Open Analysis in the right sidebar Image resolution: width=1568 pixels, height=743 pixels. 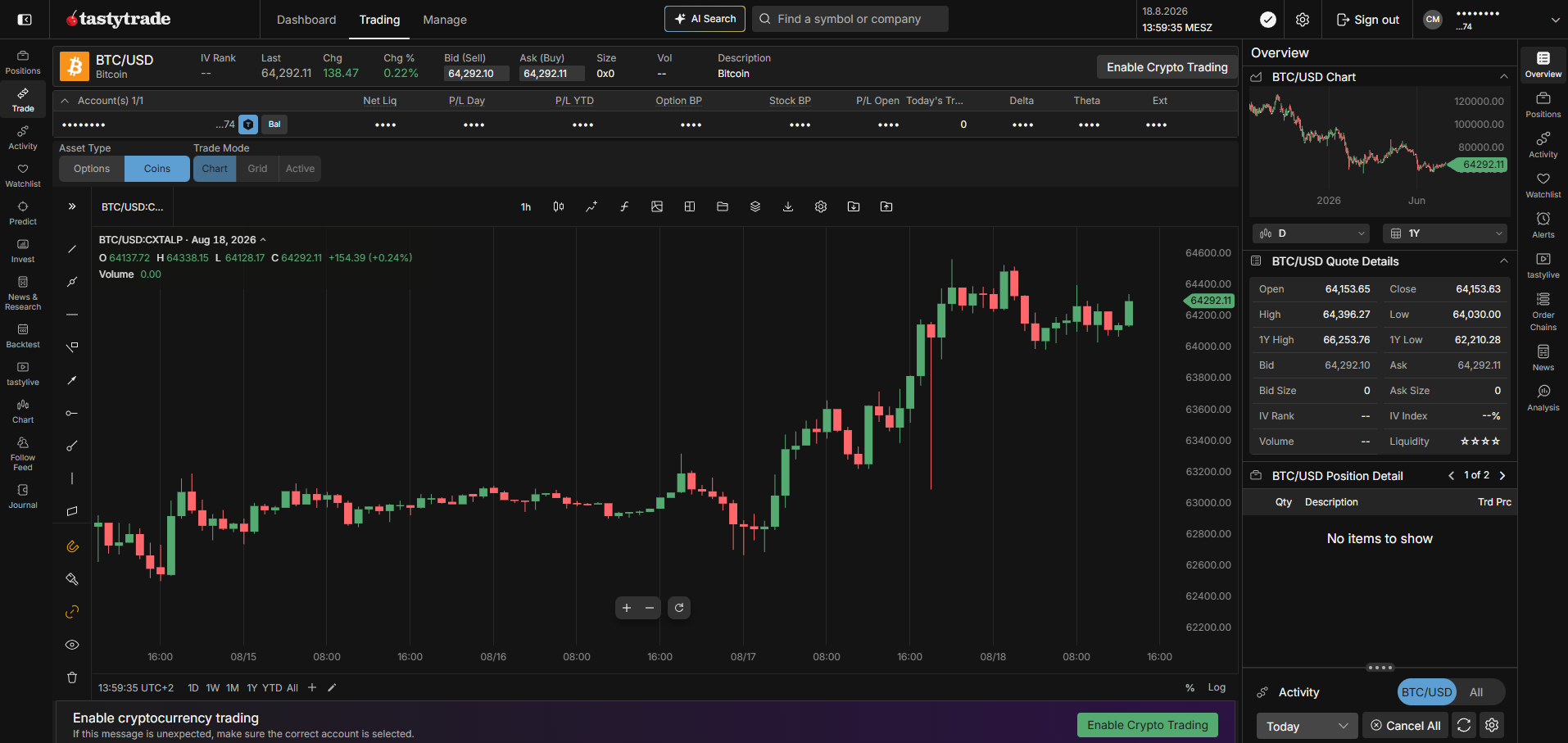coord(1543,397)
